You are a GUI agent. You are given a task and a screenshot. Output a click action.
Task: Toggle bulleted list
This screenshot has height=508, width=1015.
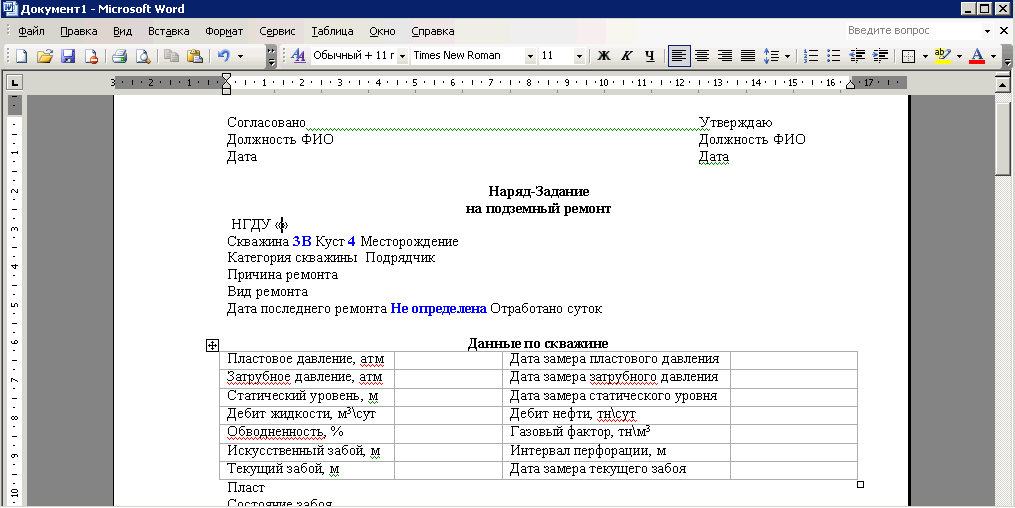(834, 56)
